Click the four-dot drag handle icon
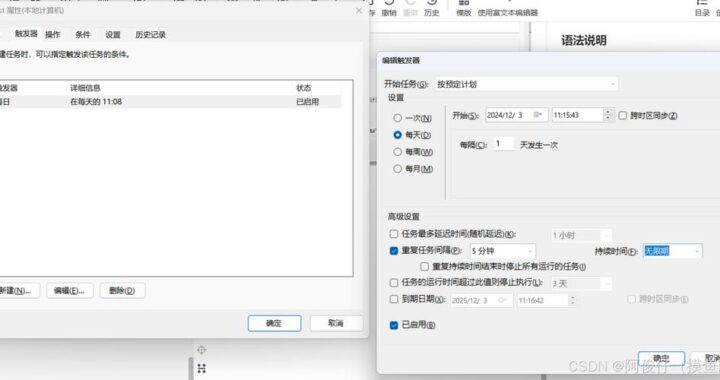 pyautogui.click(x=202, y=369)
